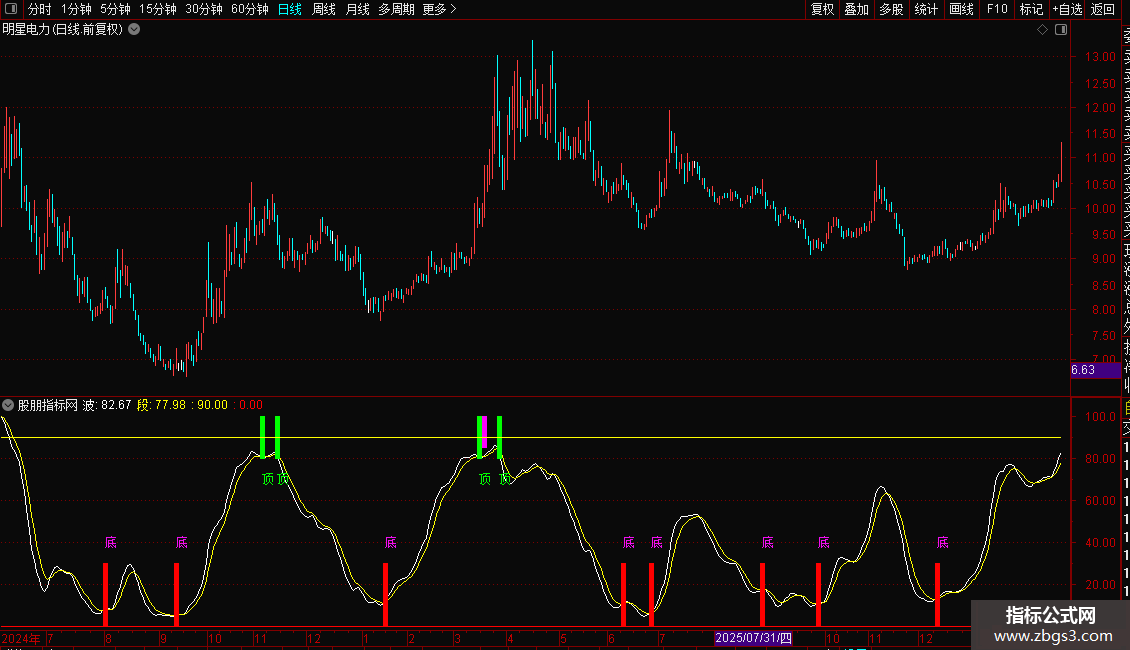This screenshot has height=650, width=1130.
Task: Open the 股朋指标网 indicator dropdown
Action: tap(8, 405)
